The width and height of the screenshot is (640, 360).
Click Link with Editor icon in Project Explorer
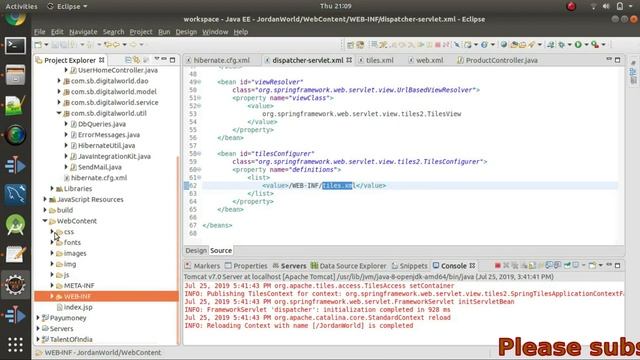point(136,60)
